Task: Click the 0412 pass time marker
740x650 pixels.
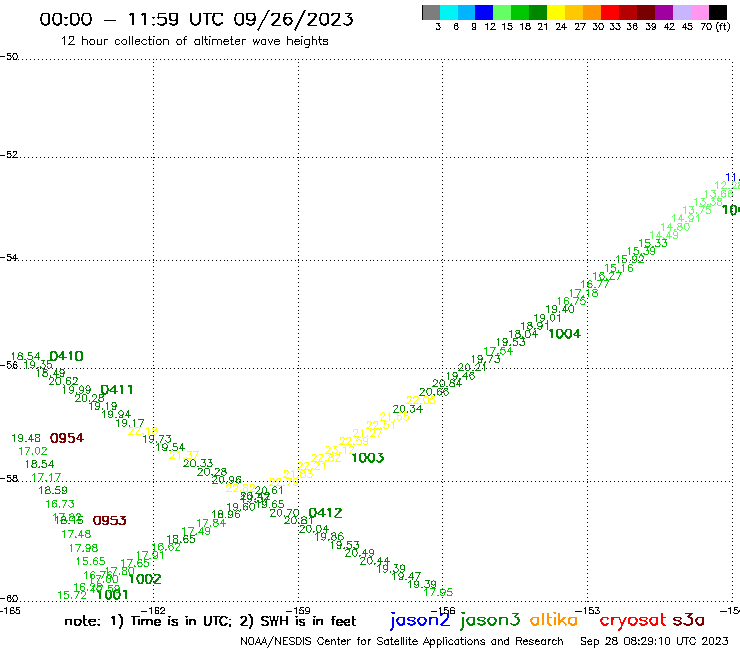Action: [325, 513]
